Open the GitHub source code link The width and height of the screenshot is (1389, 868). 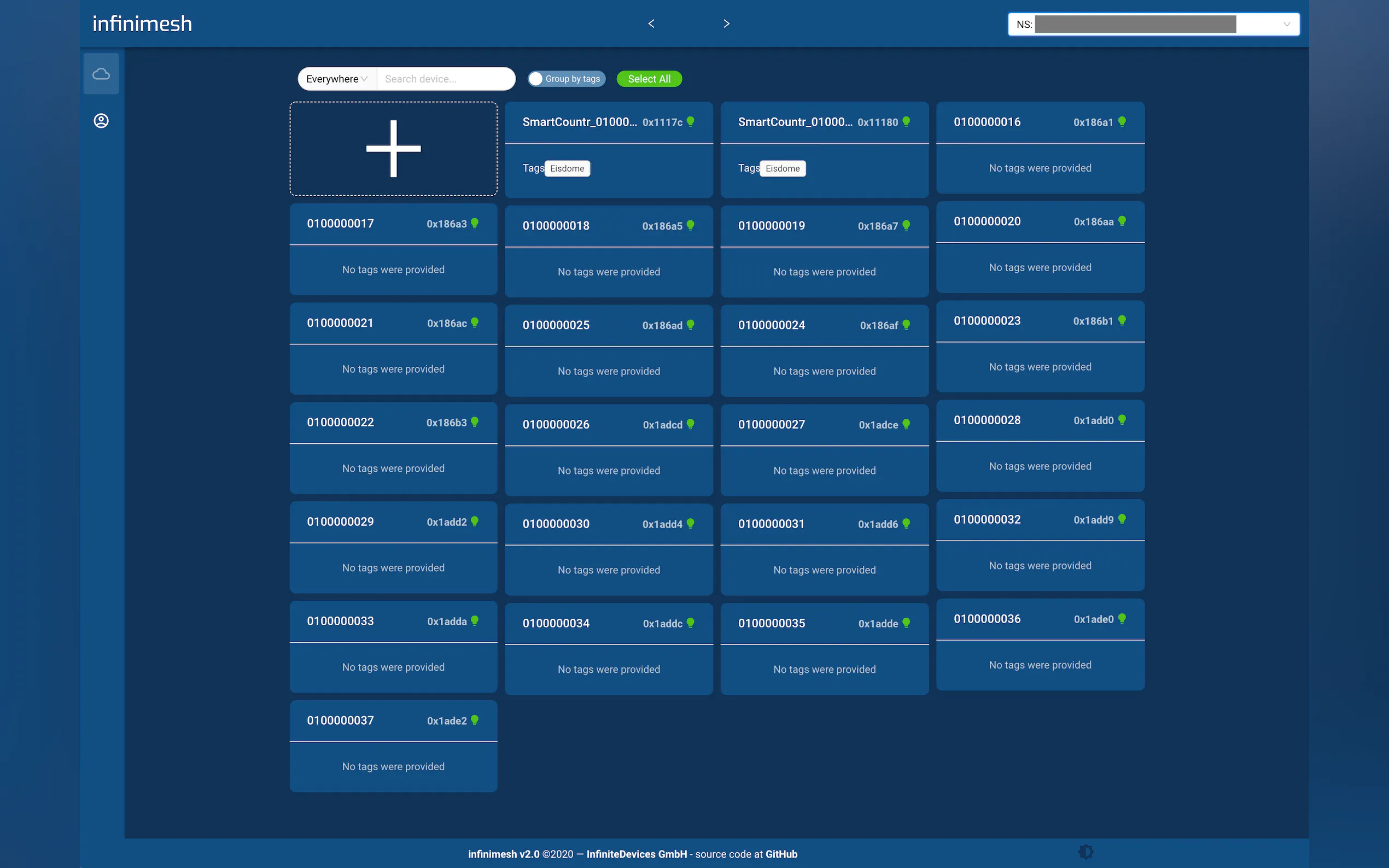(x=781, y=854)
